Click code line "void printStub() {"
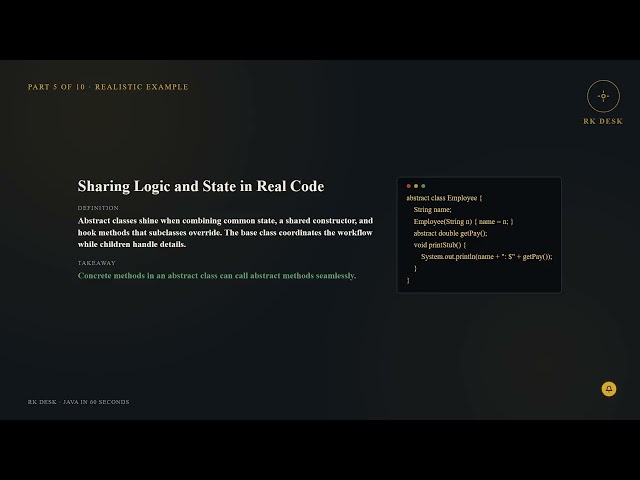640x480 pixels. pyautogui.click(x=440, y=245)
